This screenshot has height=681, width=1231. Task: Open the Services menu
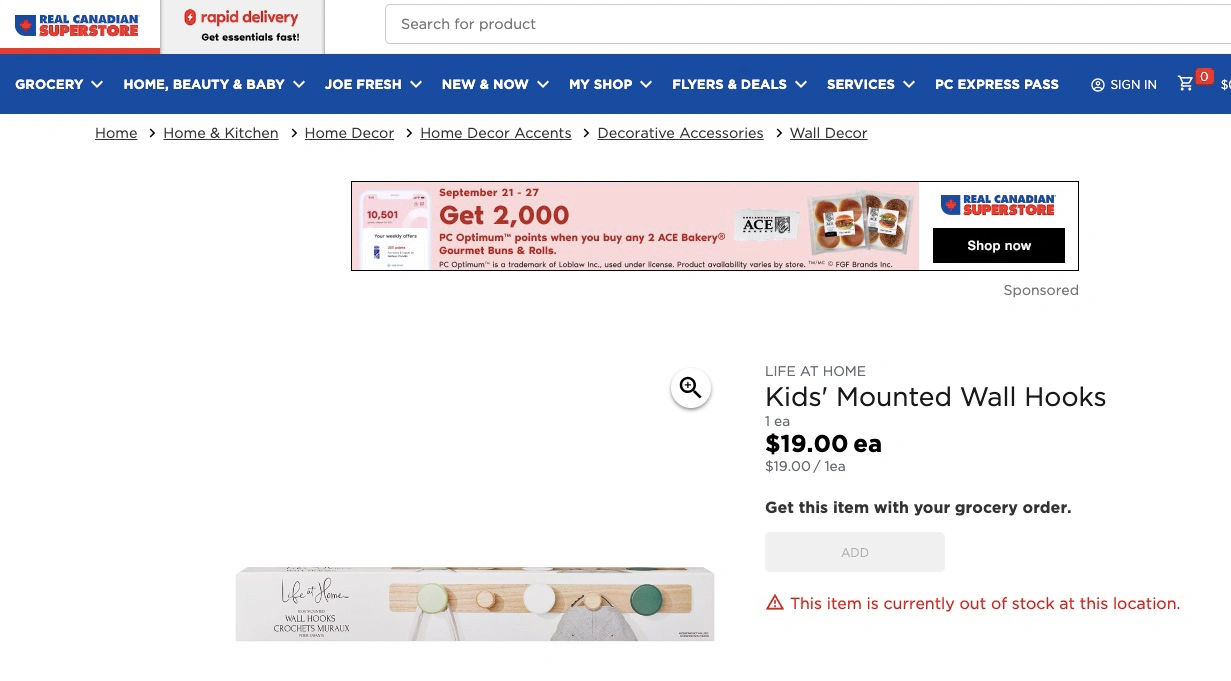(870, 84)
